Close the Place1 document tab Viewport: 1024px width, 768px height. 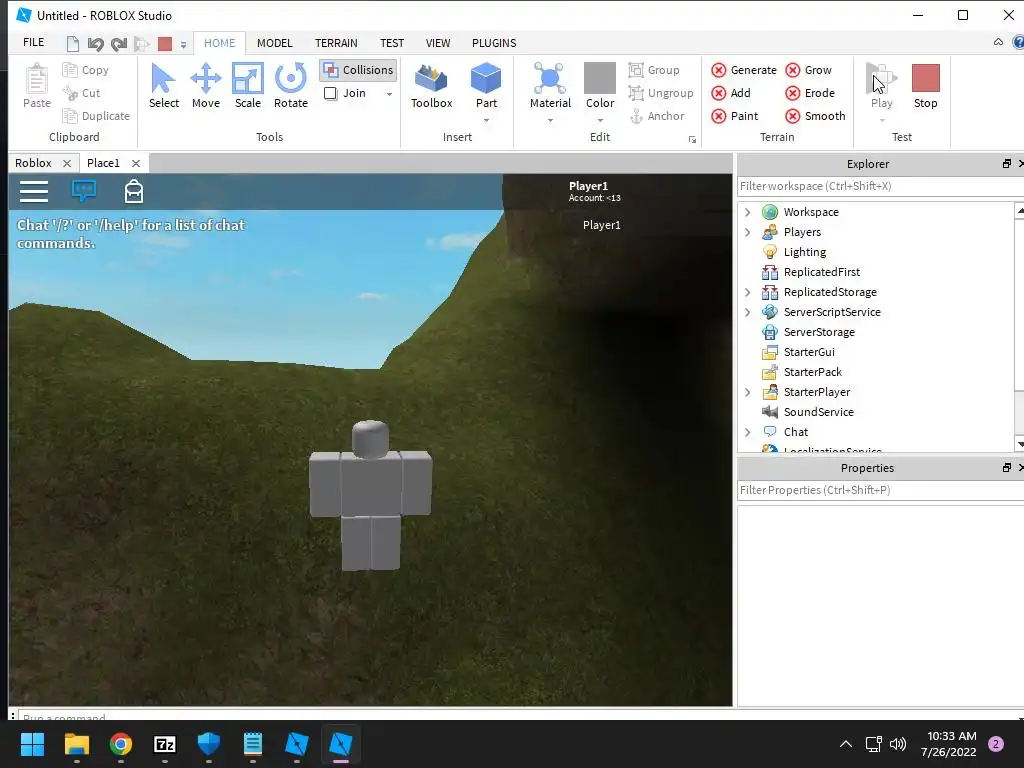pos(136,163)
